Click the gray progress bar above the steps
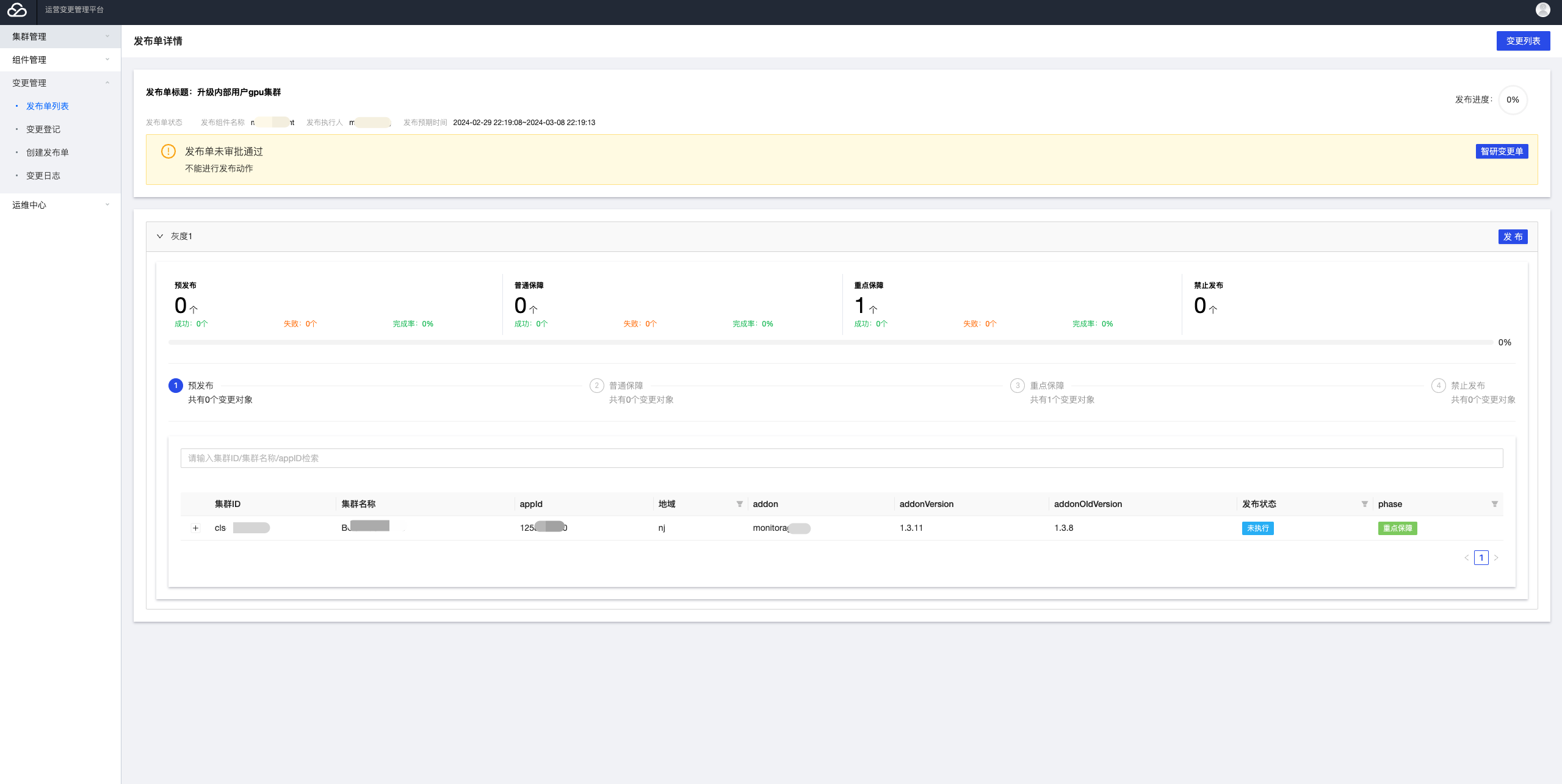The height and width of the screenshot is (784, 1562). point(830,342)
